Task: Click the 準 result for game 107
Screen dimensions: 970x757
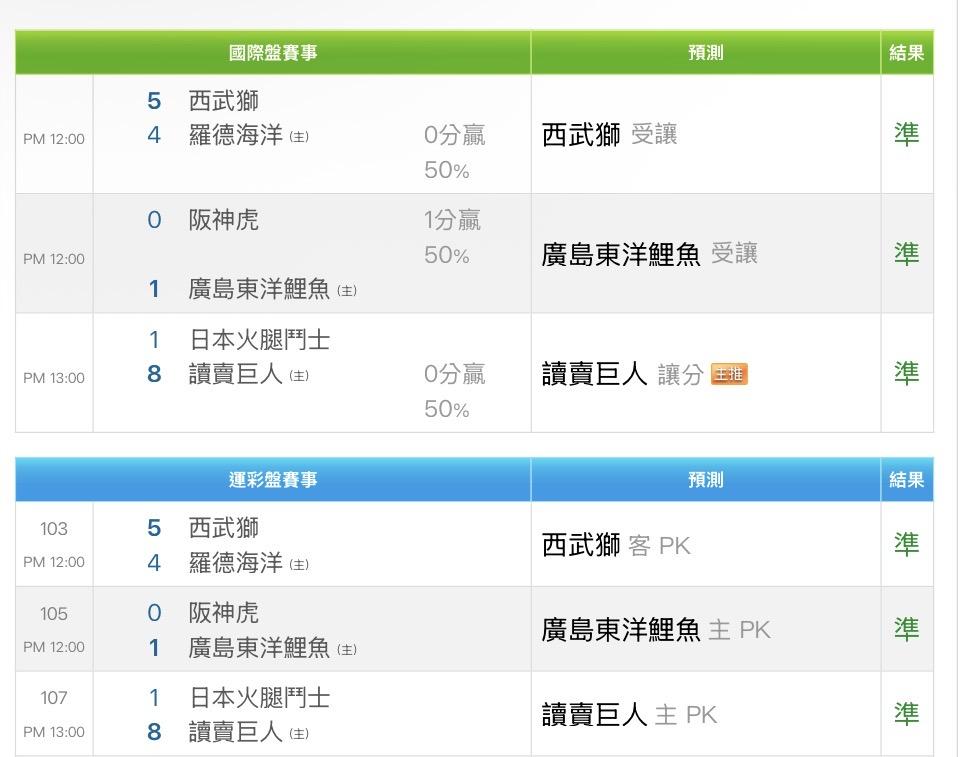Action: 906,714
